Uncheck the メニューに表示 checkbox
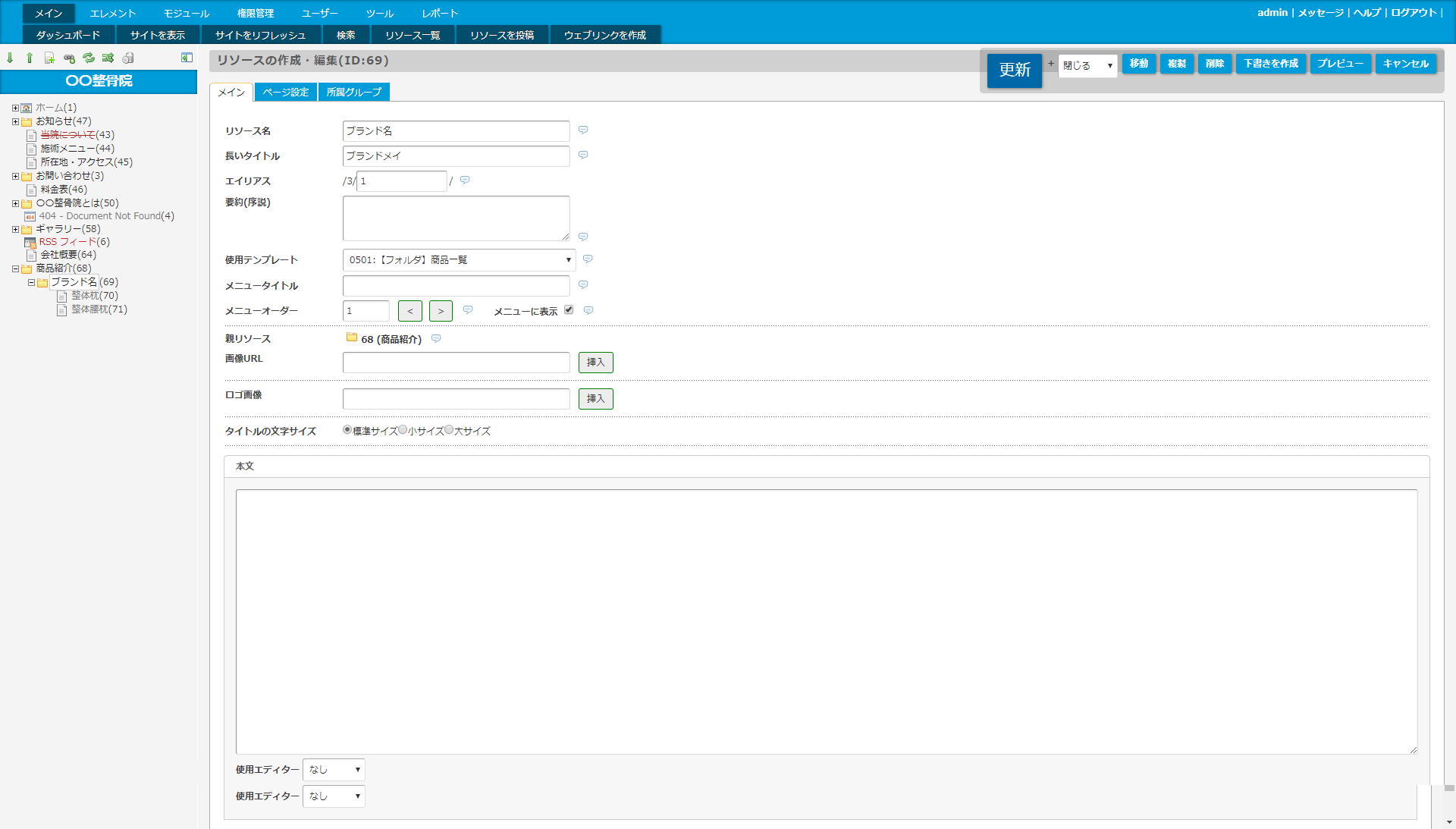This screenshot has height=829, width=1456. (x=569, y=310)
